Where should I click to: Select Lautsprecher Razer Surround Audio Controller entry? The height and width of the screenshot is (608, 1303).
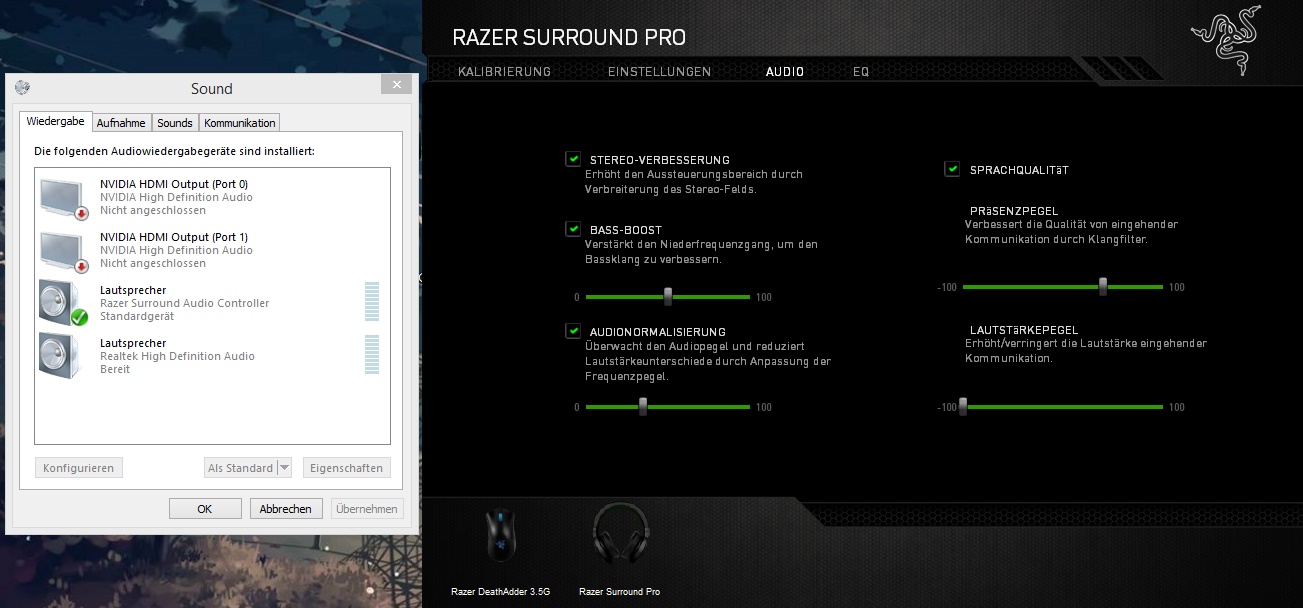coord(212,303)
